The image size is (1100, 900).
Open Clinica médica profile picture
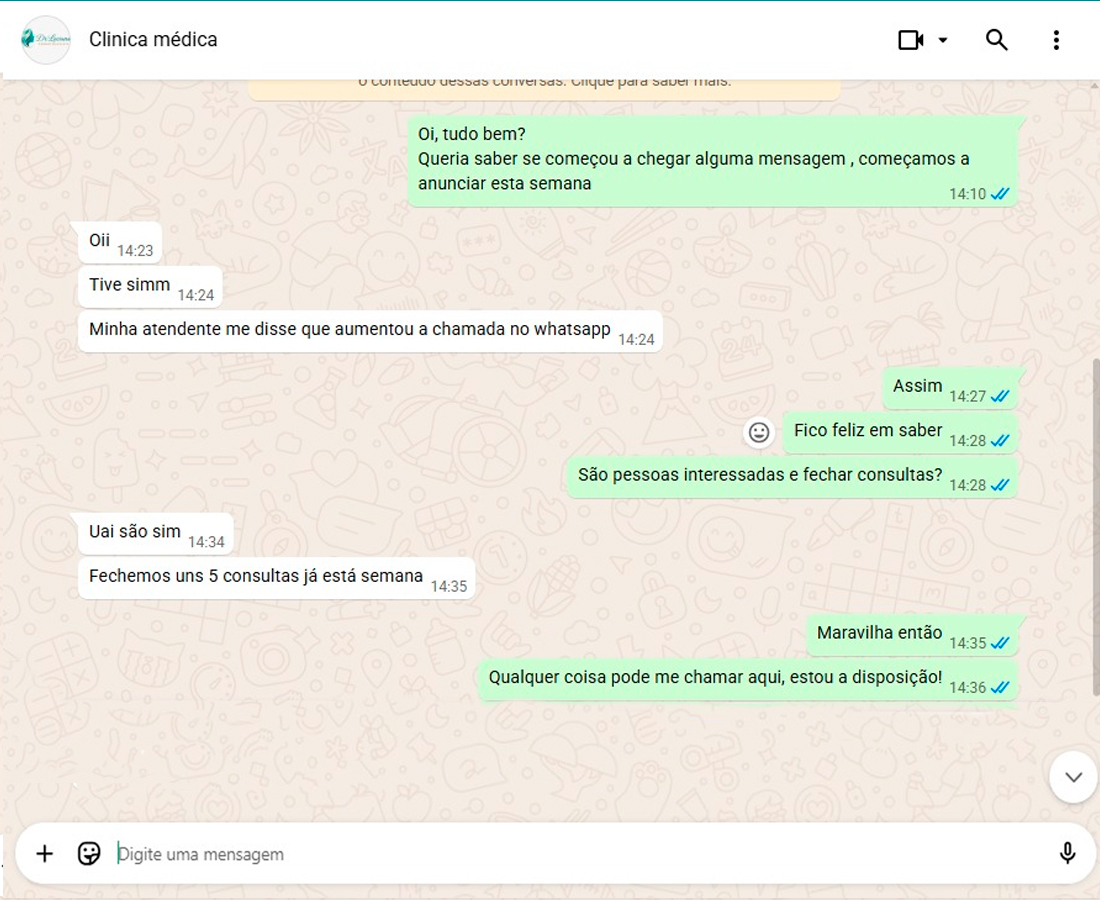pos(46,40)
